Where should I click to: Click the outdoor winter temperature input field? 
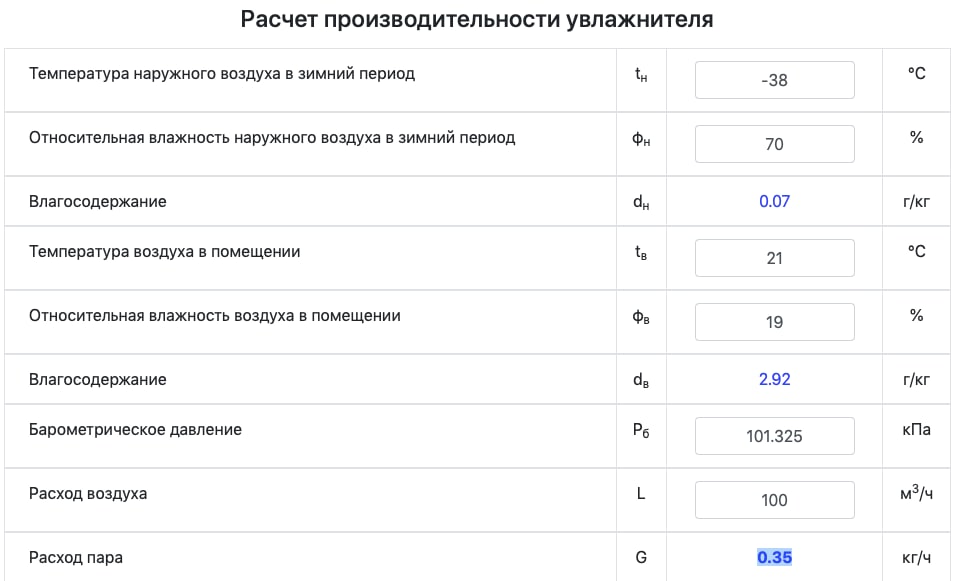(x=774, y=80)
